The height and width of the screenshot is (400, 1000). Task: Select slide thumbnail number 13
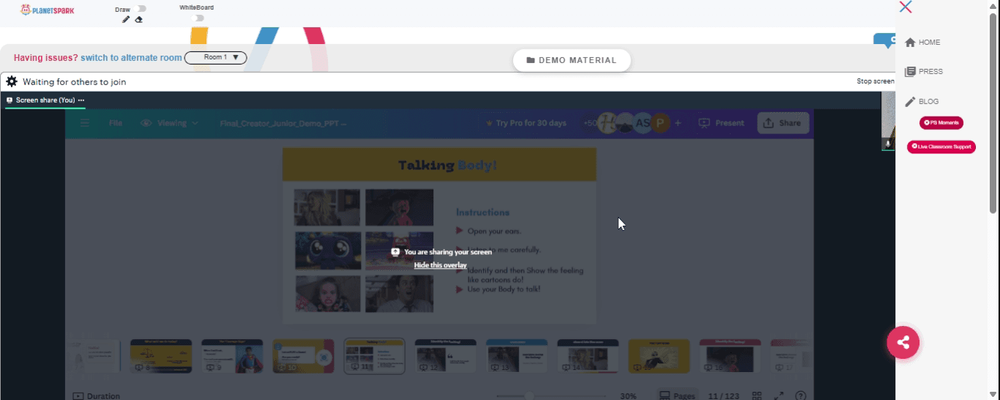(517, 356)
